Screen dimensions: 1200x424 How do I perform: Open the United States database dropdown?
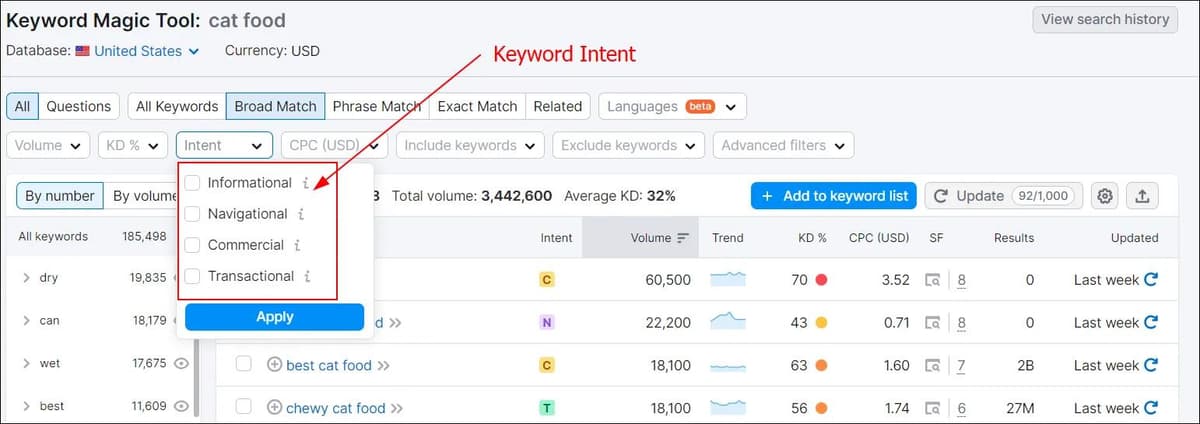[x=137, y=51]
